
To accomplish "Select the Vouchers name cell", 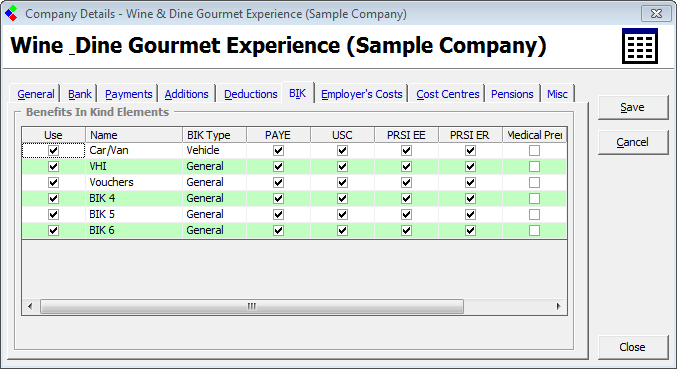I will [134, 183].
